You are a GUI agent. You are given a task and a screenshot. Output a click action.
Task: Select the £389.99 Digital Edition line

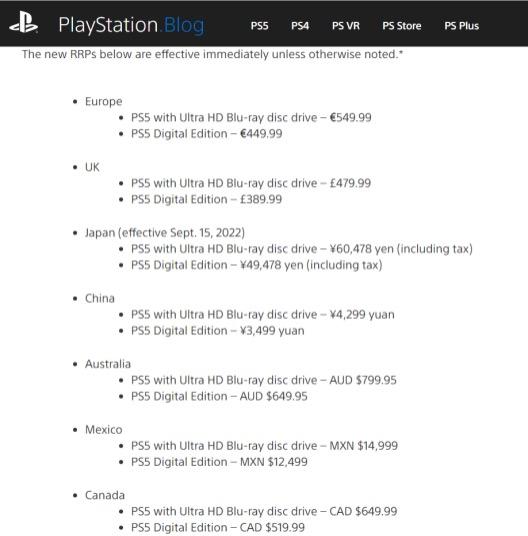206,199
